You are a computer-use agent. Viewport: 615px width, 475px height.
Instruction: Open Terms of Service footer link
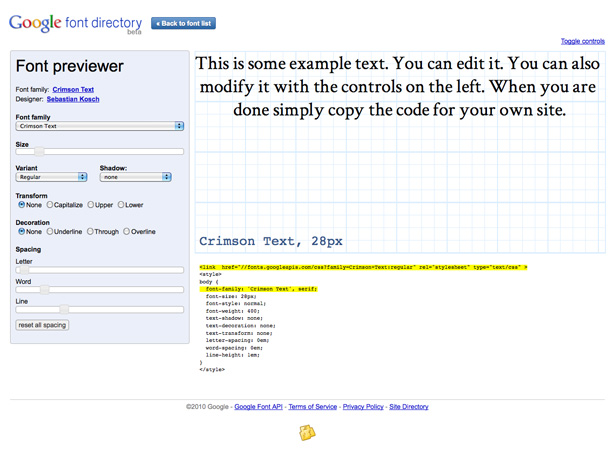pyautogui.click(x=313, y=407)
